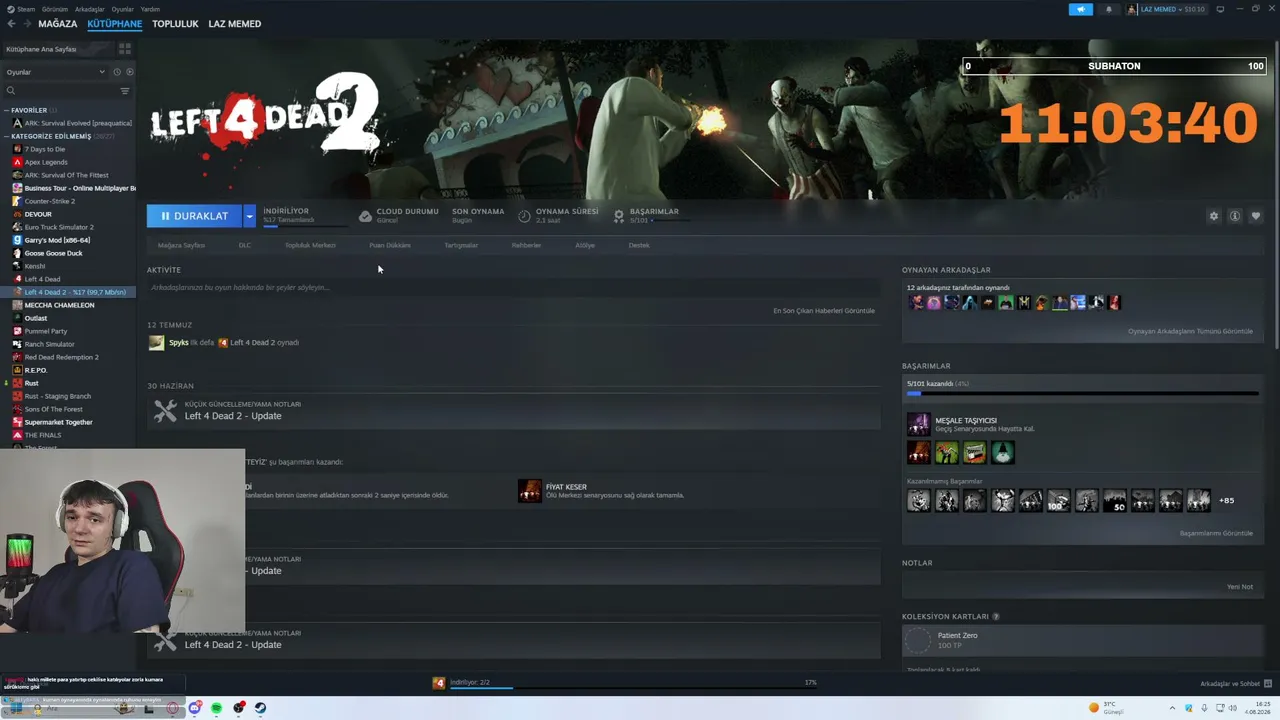This screenshot has width=1280, height=720.
Task: Open the Başarımlar trophy icon in game bar
Action: coord(619,216)
